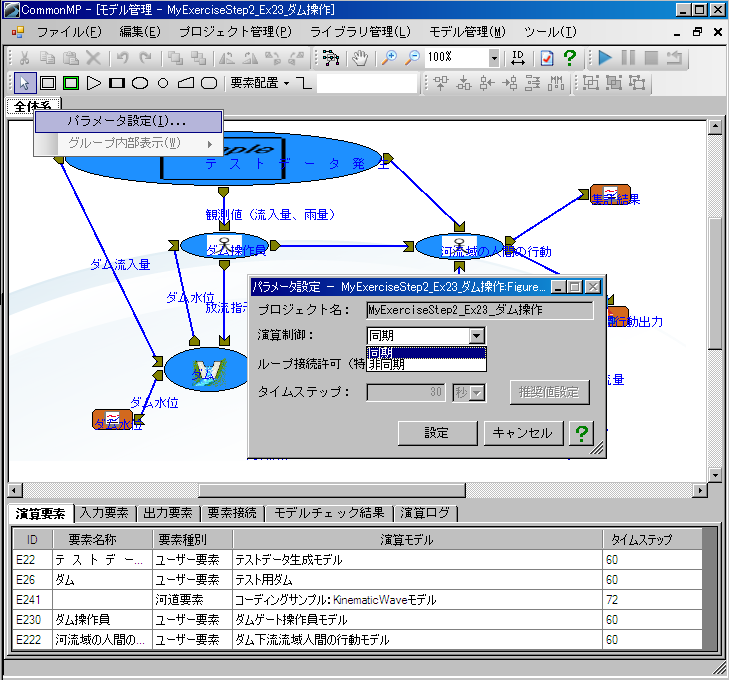Open the zoom percentage dropdown
The width and height of the screenshot is (729, 680).
tap(494, 58)
